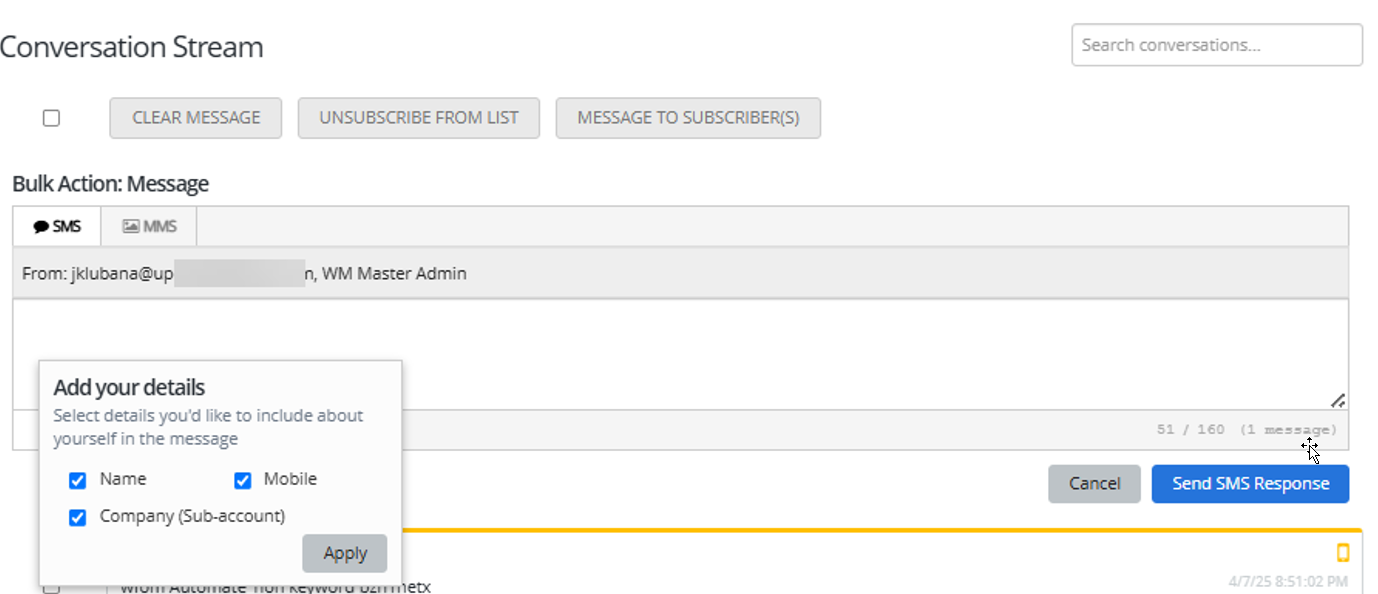Click the search conversations field
This screenshot has width=1378, height=594.
(1216, 45)
